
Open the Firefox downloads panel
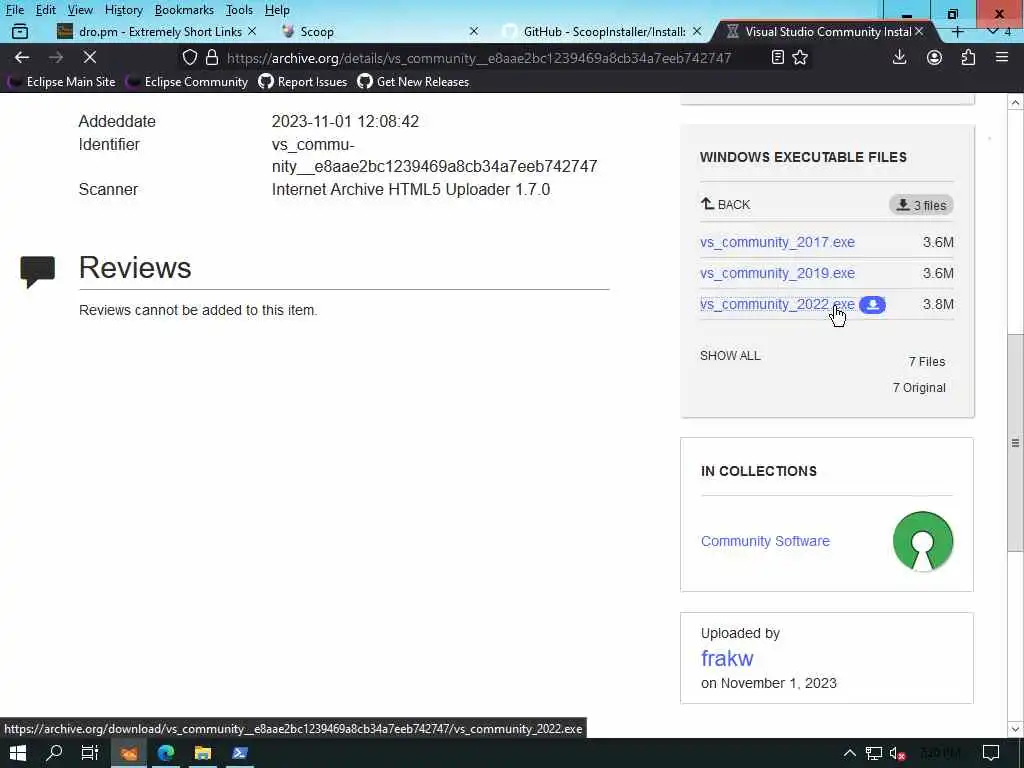[899, 57]
